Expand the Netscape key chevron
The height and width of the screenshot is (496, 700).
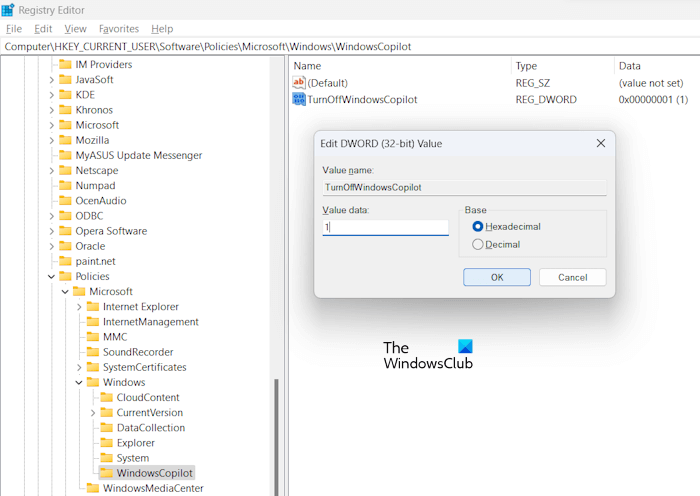tap(51, 171)
